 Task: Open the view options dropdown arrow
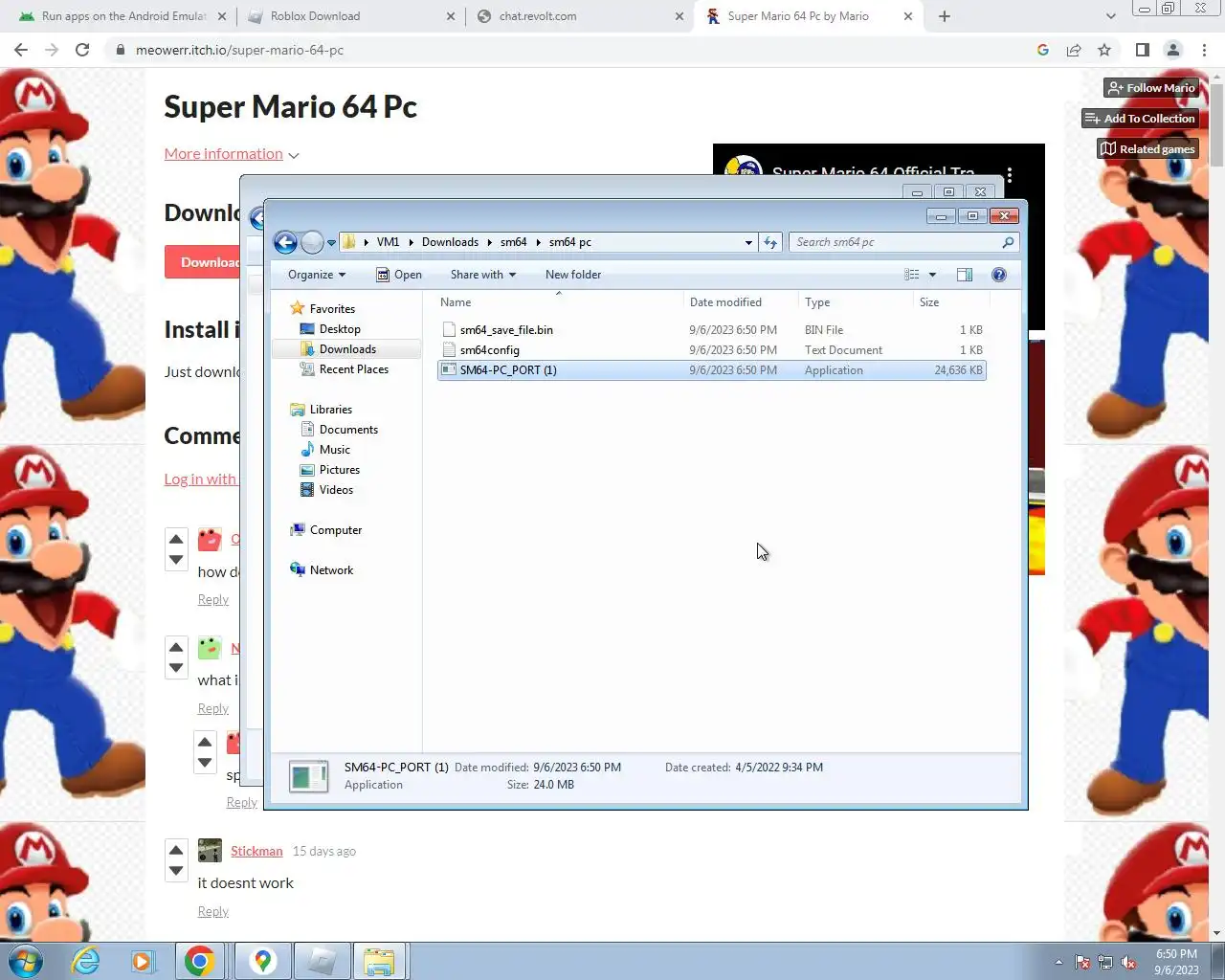932,276
